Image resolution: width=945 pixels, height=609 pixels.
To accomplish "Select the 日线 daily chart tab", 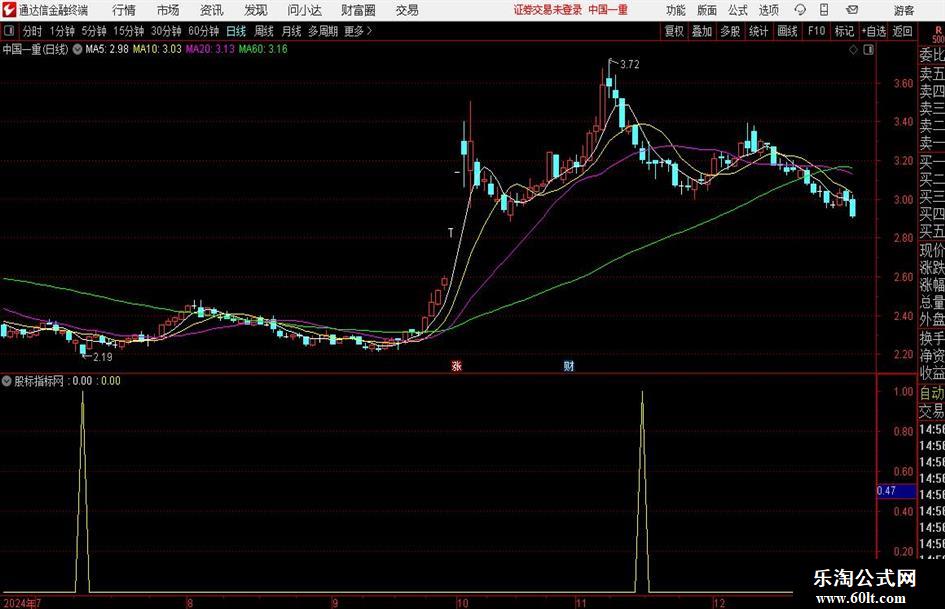I will [x=236, y=31].
